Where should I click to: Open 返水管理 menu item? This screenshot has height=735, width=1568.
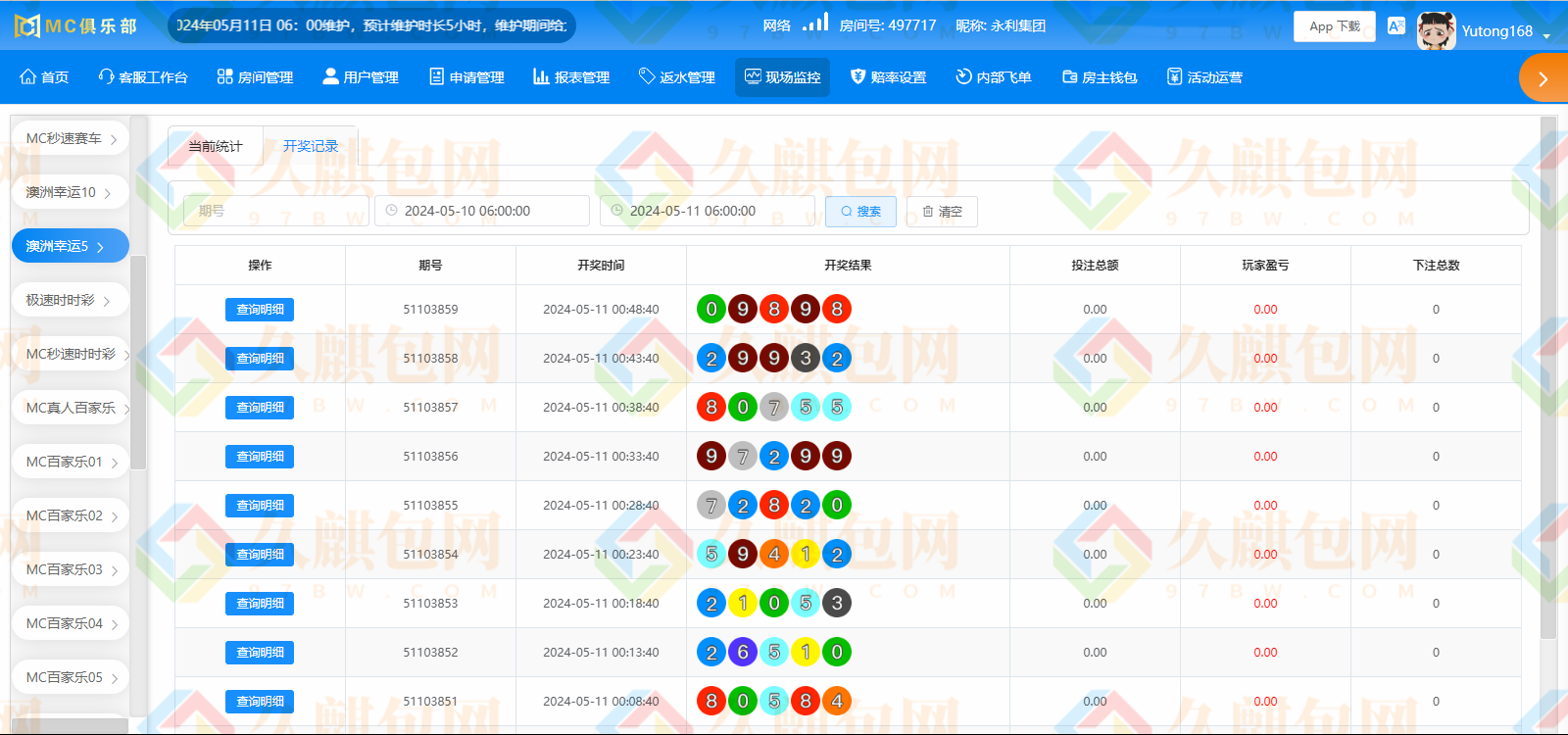[x=677, y=77]
